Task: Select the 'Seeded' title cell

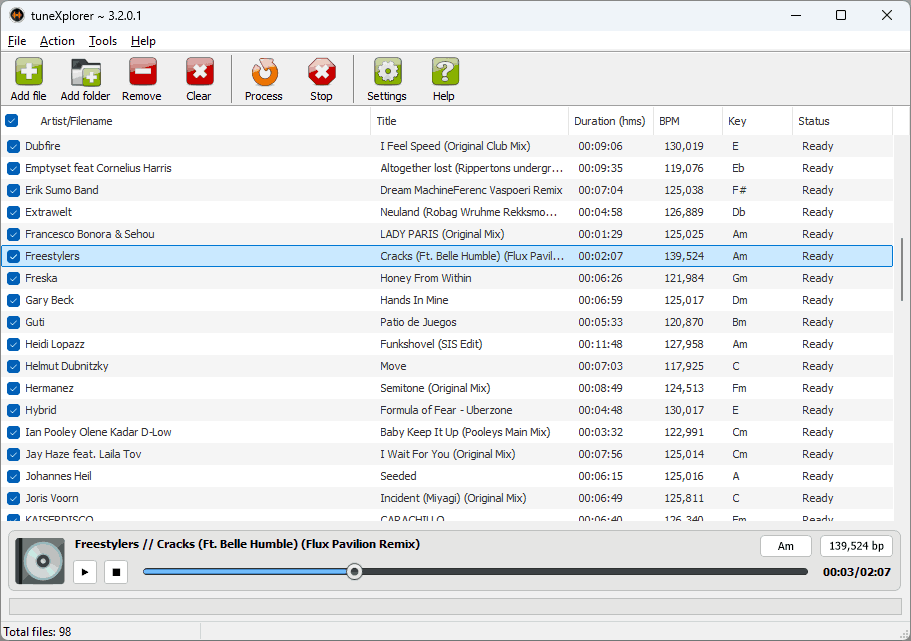Action: pyautogui.click(x=398, y=477)
